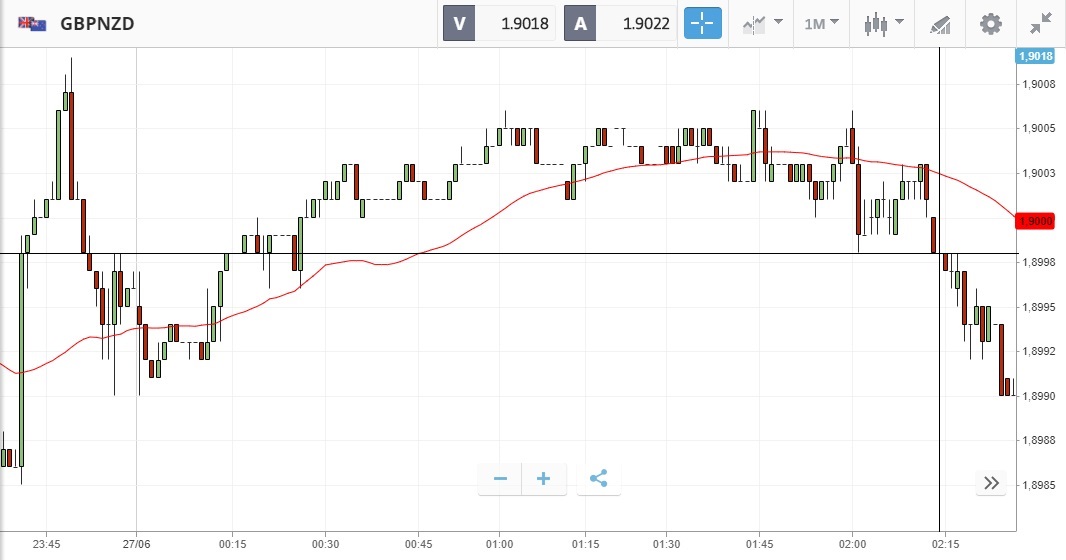Zoom out with the minus button

click(500, 479)
